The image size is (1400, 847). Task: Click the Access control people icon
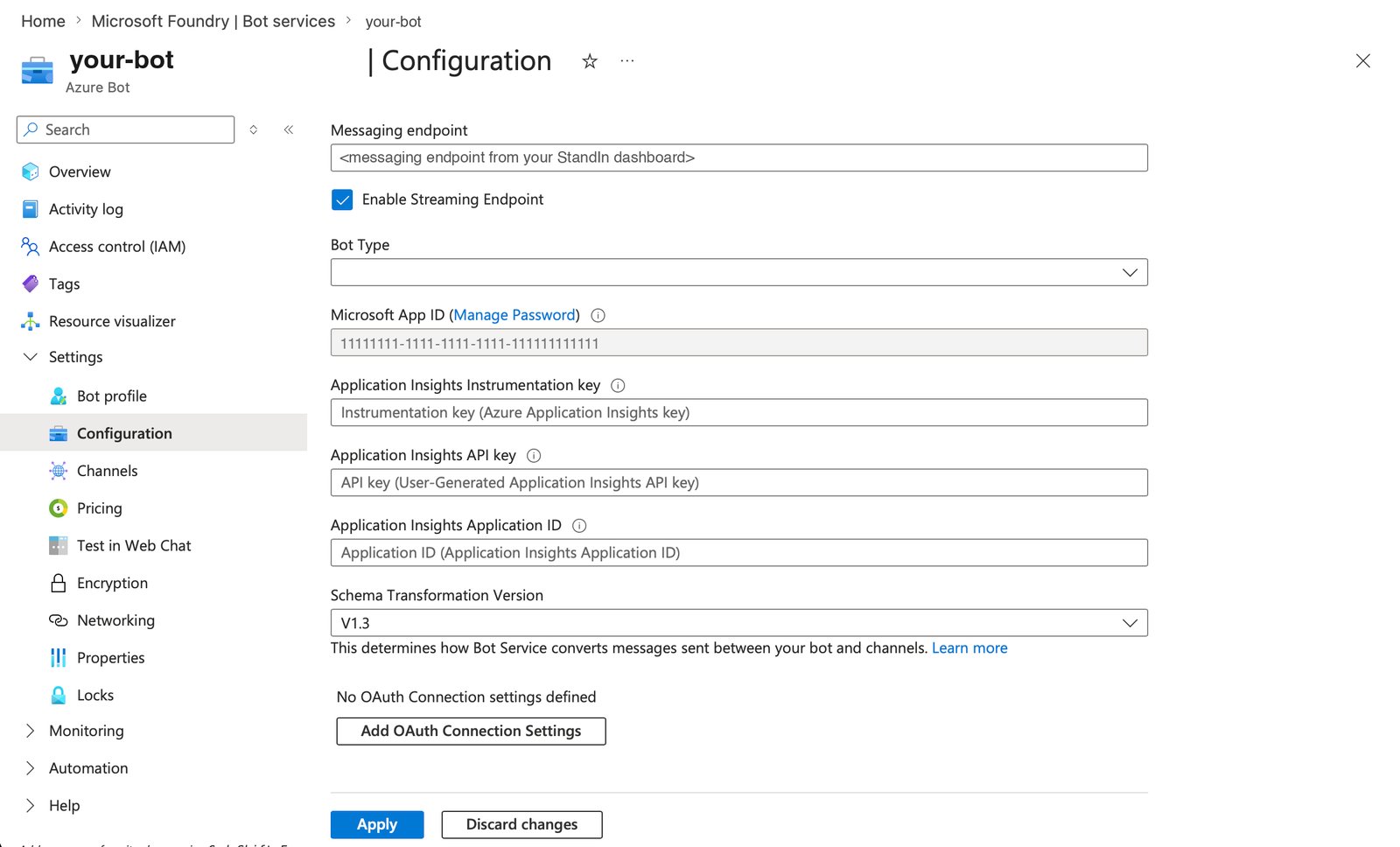(x=31, y=247)
